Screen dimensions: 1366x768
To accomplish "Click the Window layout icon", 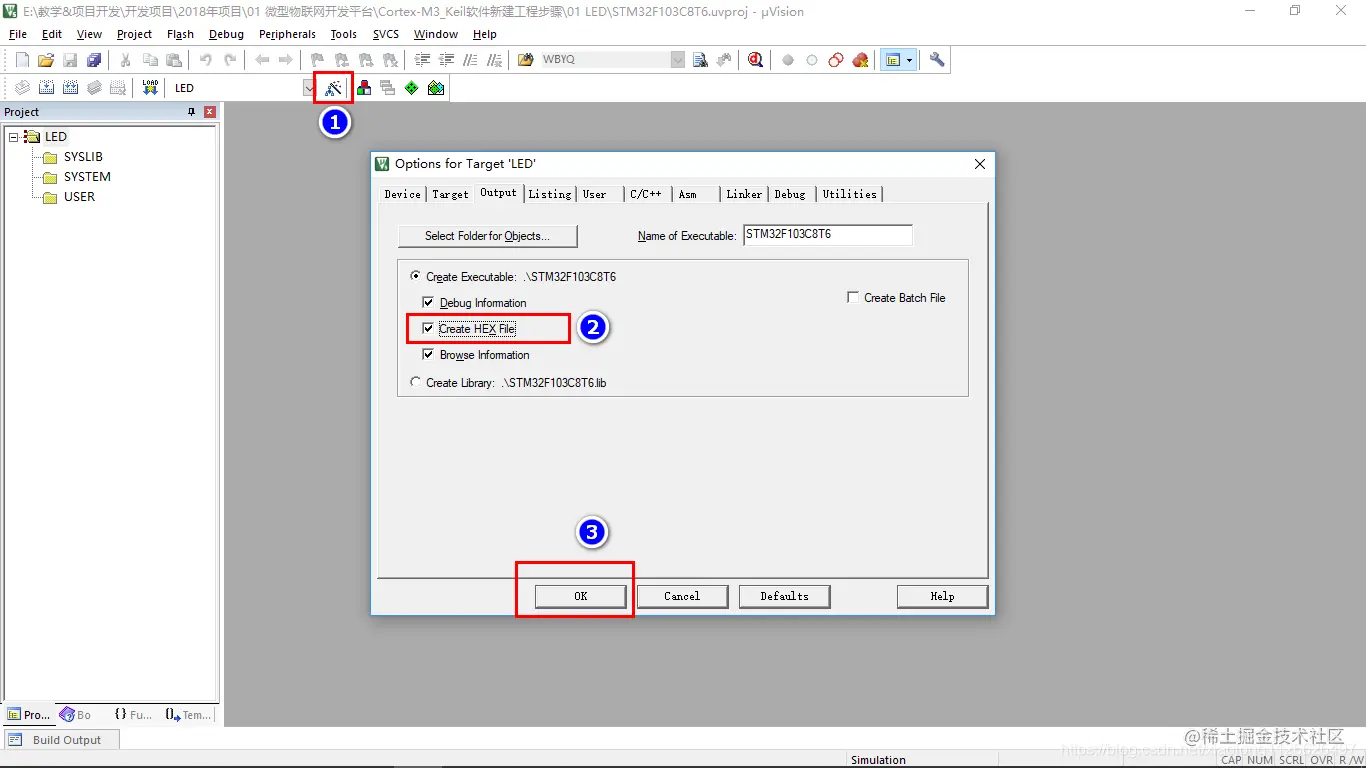I will tap(891, 60).
